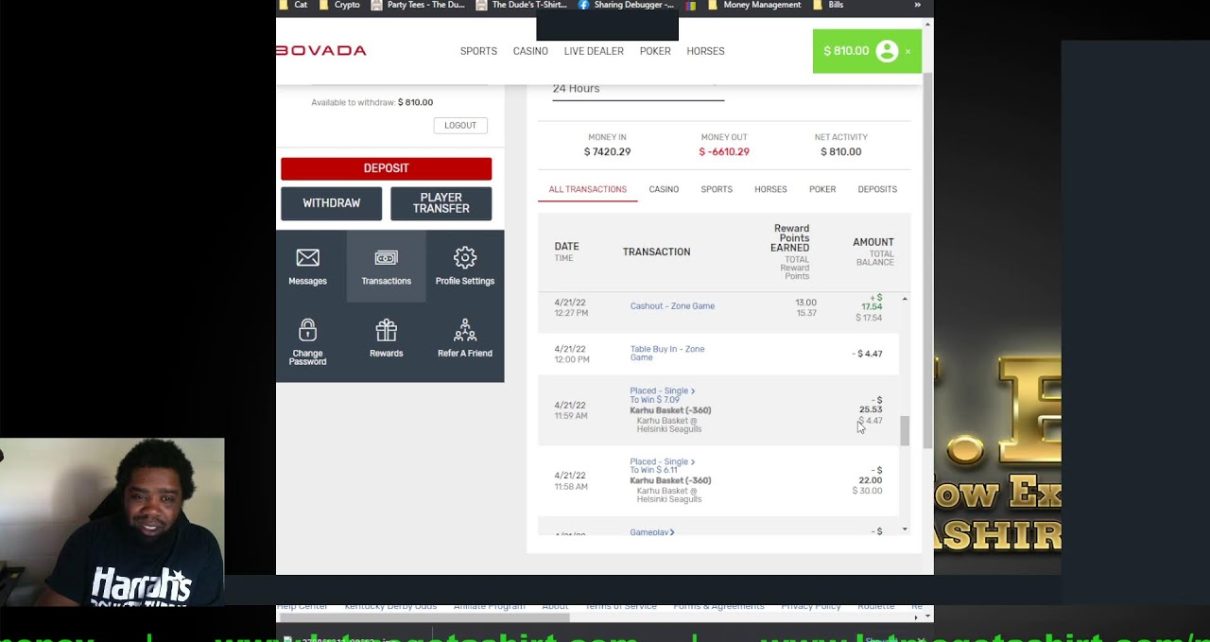Open the Cat bookmark folder
The height and width of the screenshot is (642, 1210).
coord(293,5)
